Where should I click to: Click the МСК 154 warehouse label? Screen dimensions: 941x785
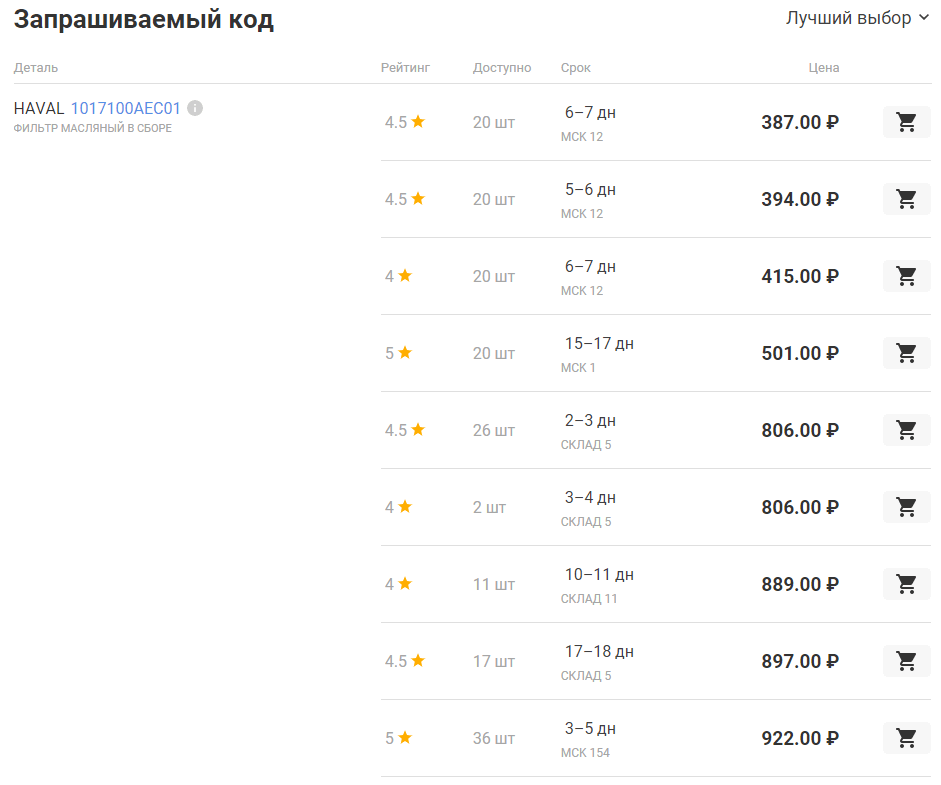585,752
